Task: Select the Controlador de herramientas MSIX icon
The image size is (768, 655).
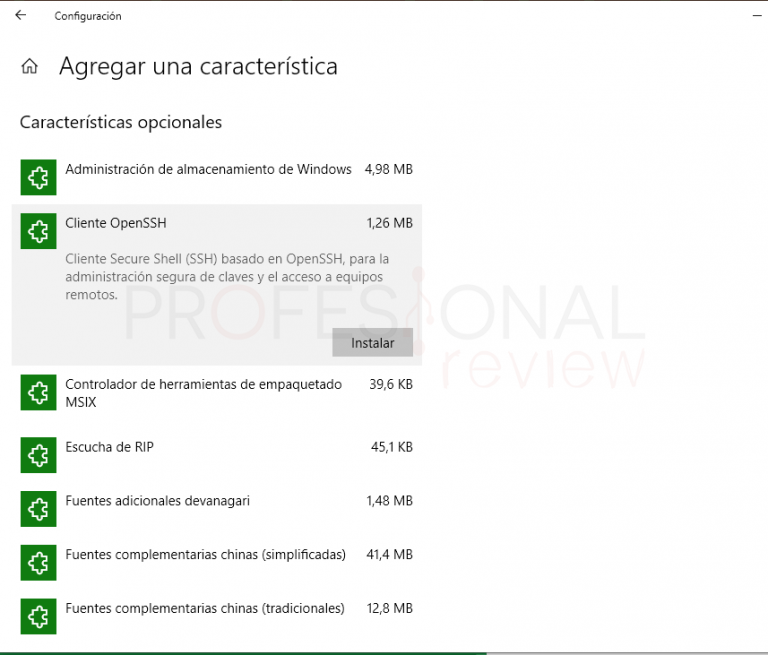Action: [38, 392]
